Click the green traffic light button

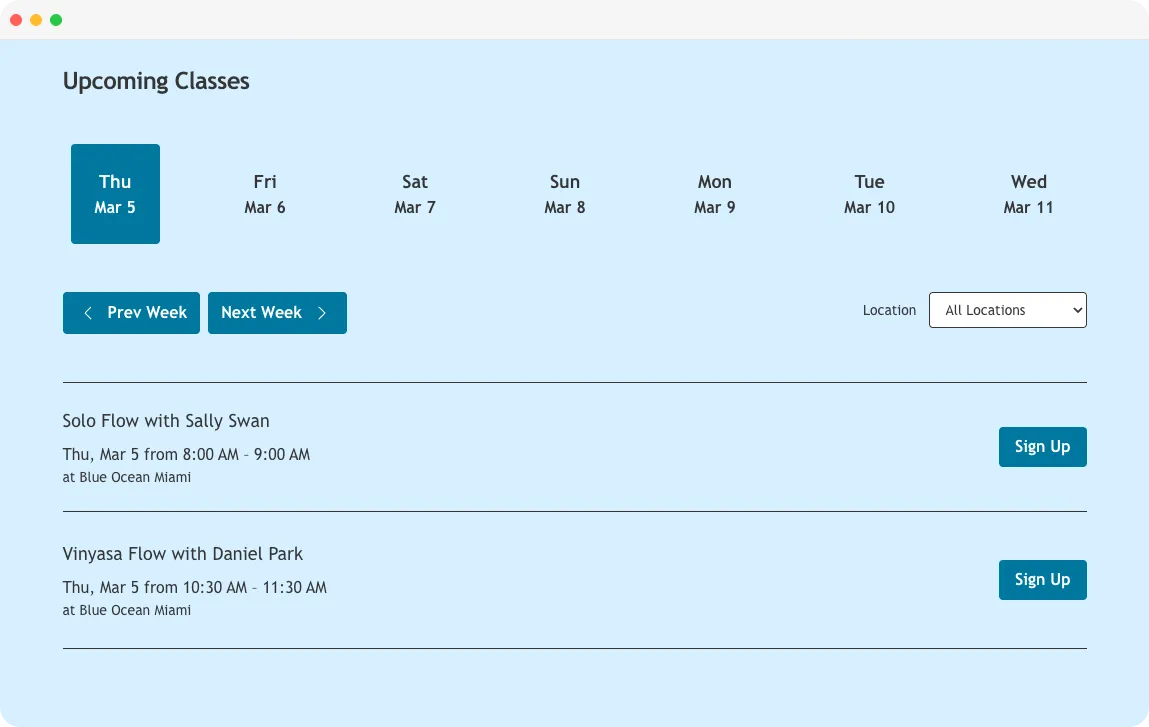coord(56,19)
